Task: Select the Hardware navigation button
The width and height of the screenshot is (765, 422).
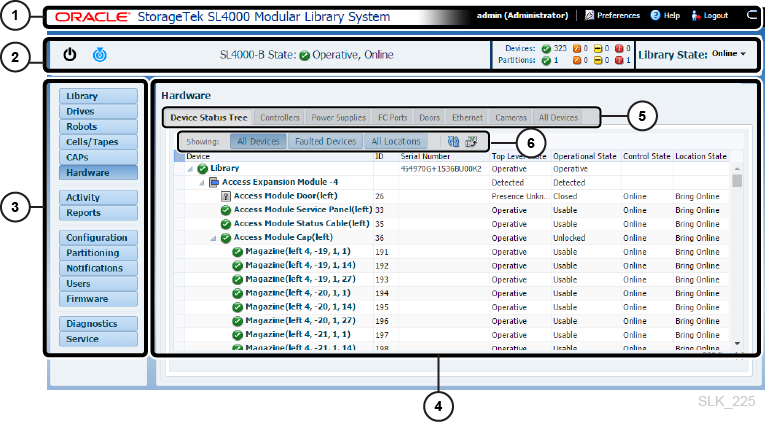Action: pos(98,173)
